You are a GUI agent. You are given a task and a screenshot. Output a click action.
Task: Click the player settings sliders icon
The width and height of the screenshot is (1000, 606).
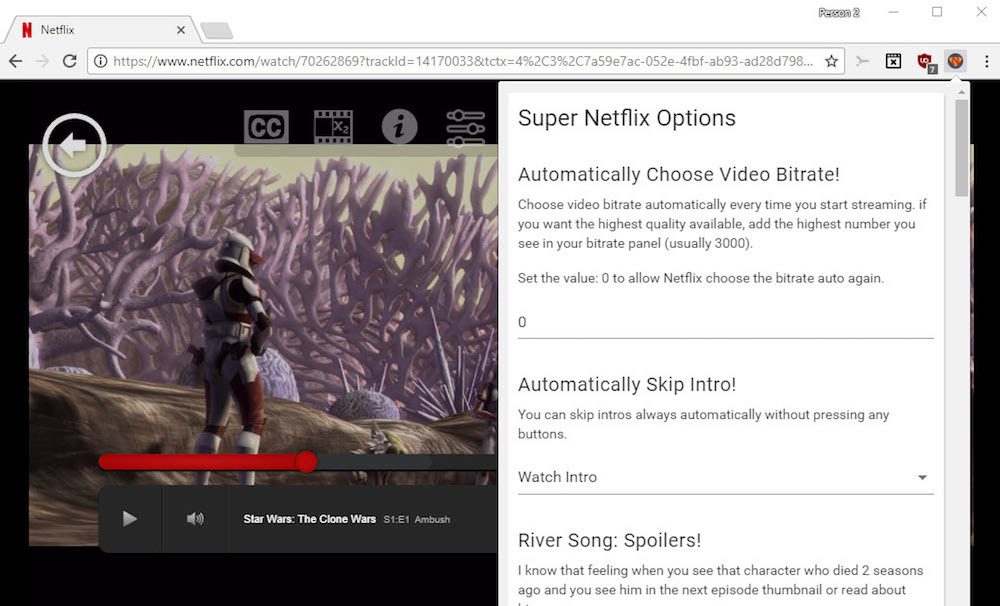coord(466,126)
